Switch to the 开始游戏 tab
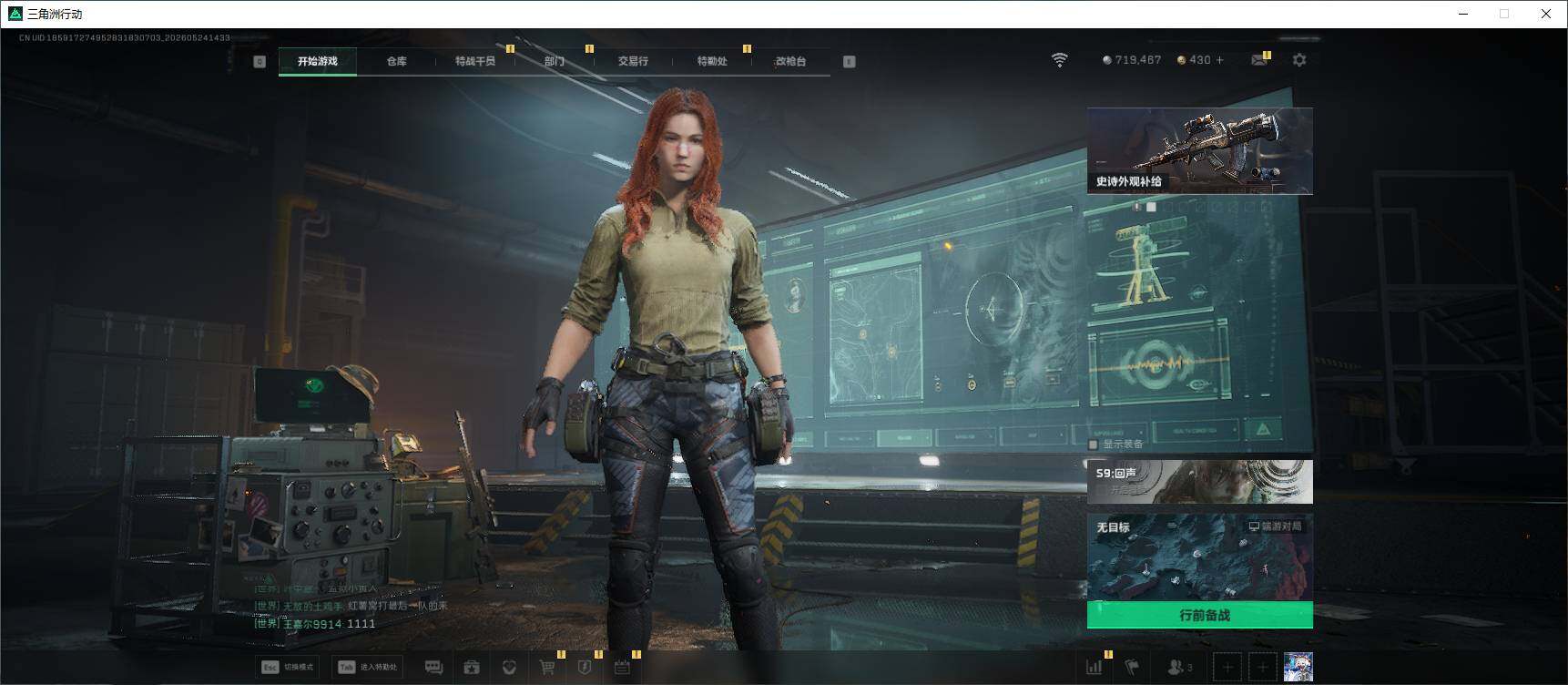Image resolution: width=1568 pixels, height=685 pixels. [x=317, y=61]
